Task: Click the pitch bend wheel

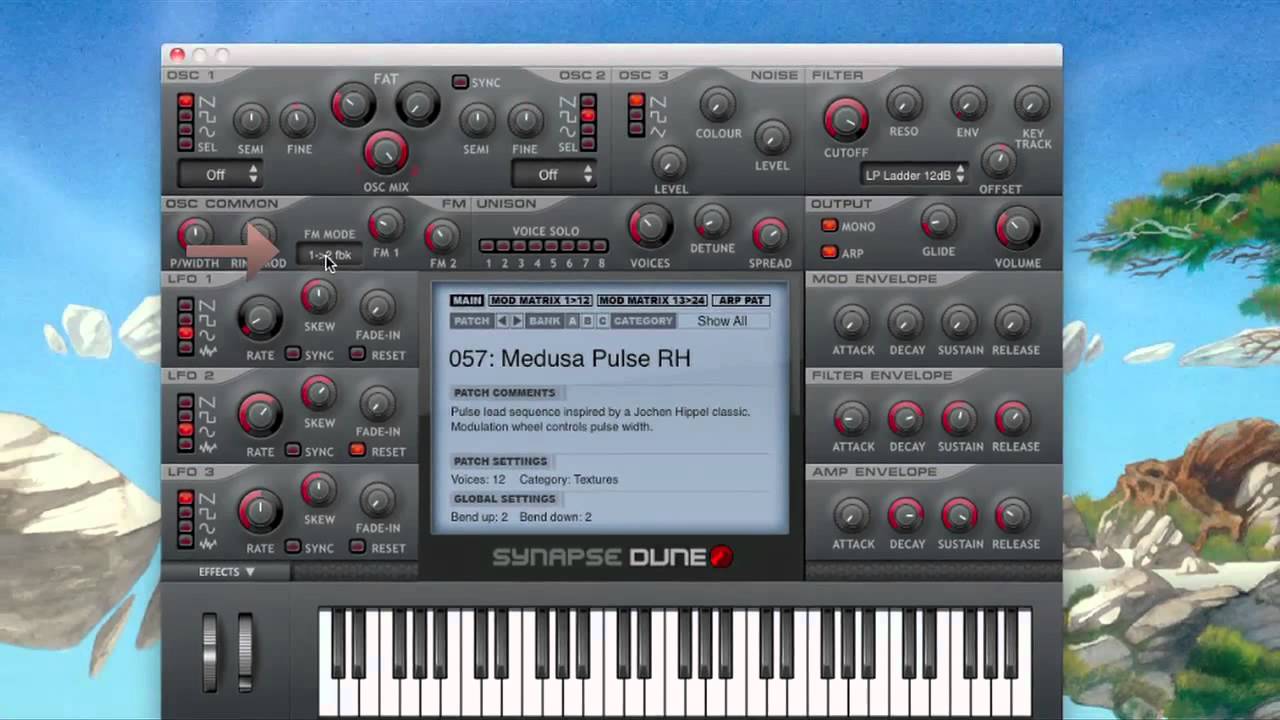Action: click(x=210, y=650)
